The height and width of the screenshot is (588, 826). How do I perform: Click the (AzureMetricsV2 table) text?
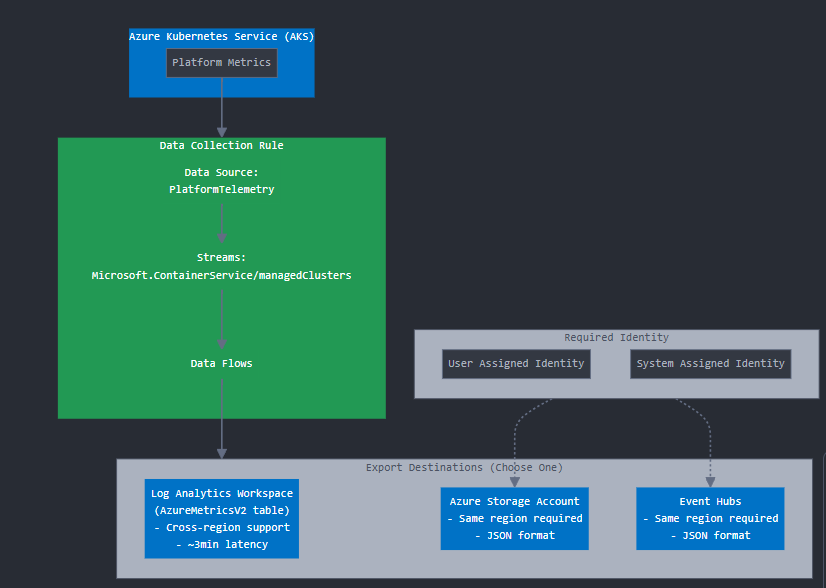click(222, 511)
